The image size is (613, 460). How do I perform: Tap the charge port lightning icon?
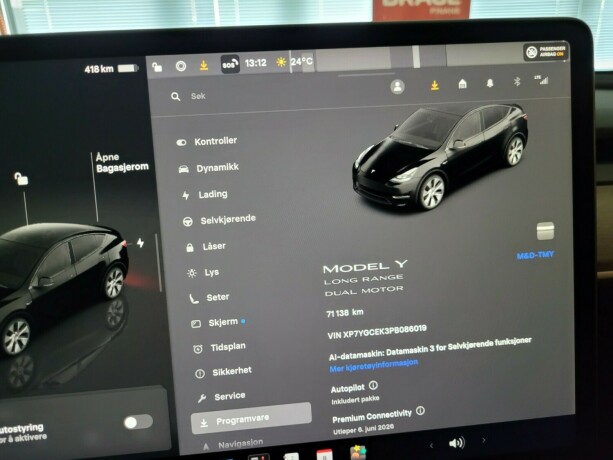140,243
